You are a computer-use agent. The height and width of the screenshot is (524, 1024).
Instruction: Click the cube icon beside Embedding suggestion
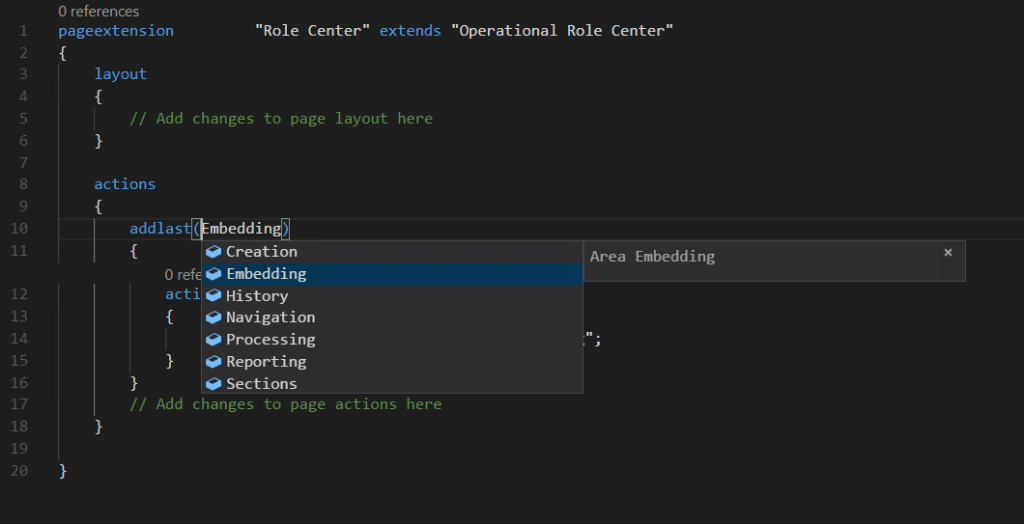(x=213, y=274)
